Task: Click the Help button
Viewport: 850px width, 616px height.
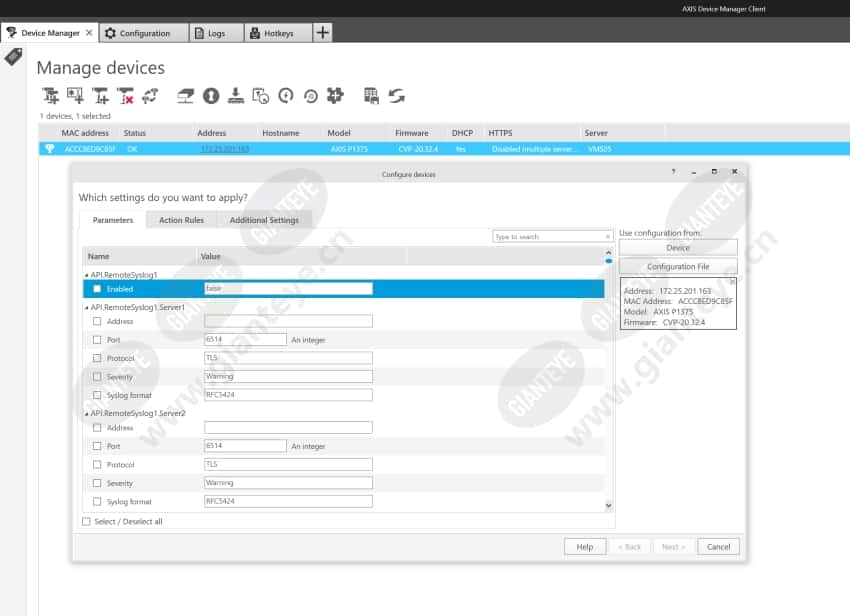Action: pos(584,547)
